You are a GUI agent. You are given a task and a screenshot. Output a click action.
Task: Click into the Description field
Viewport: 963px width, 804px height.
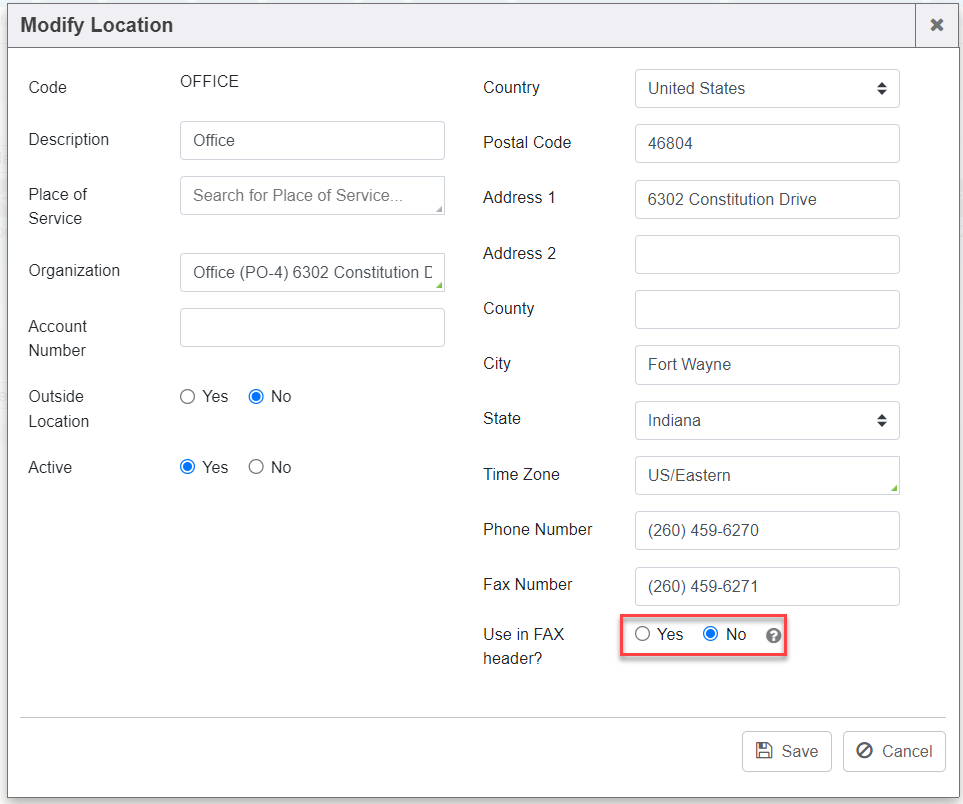pos(312,140)
